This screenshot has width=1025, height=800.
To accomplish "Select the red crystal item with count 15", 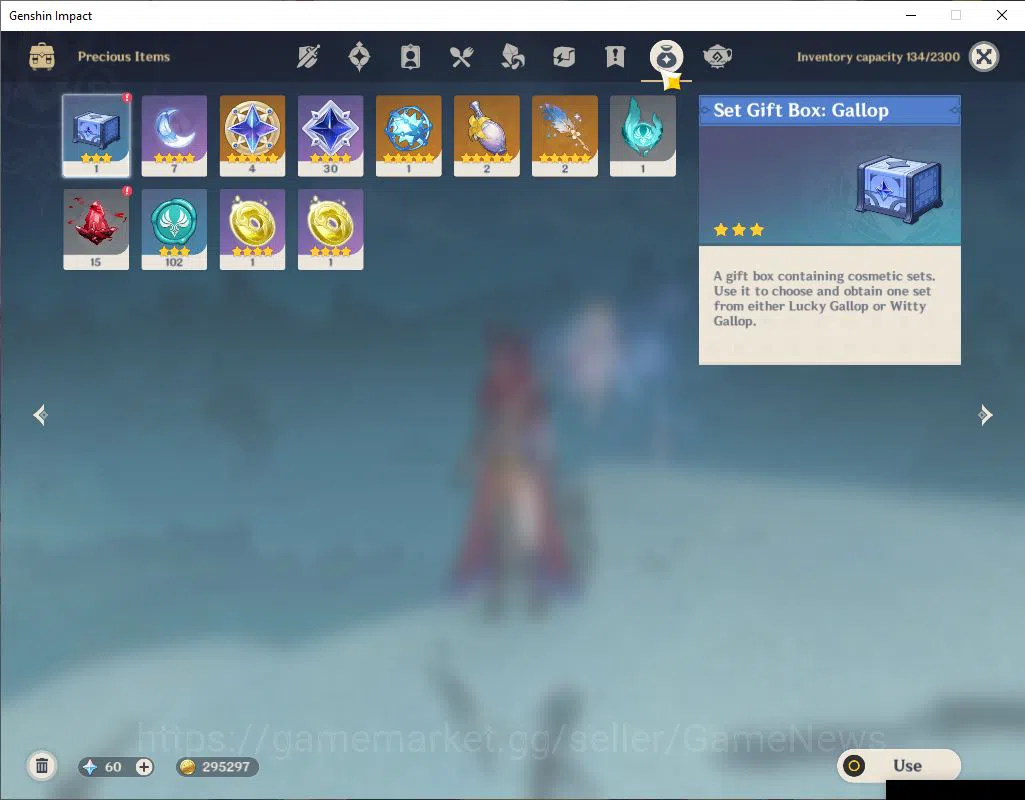I will pyautogui.click(x=96, y=229).
